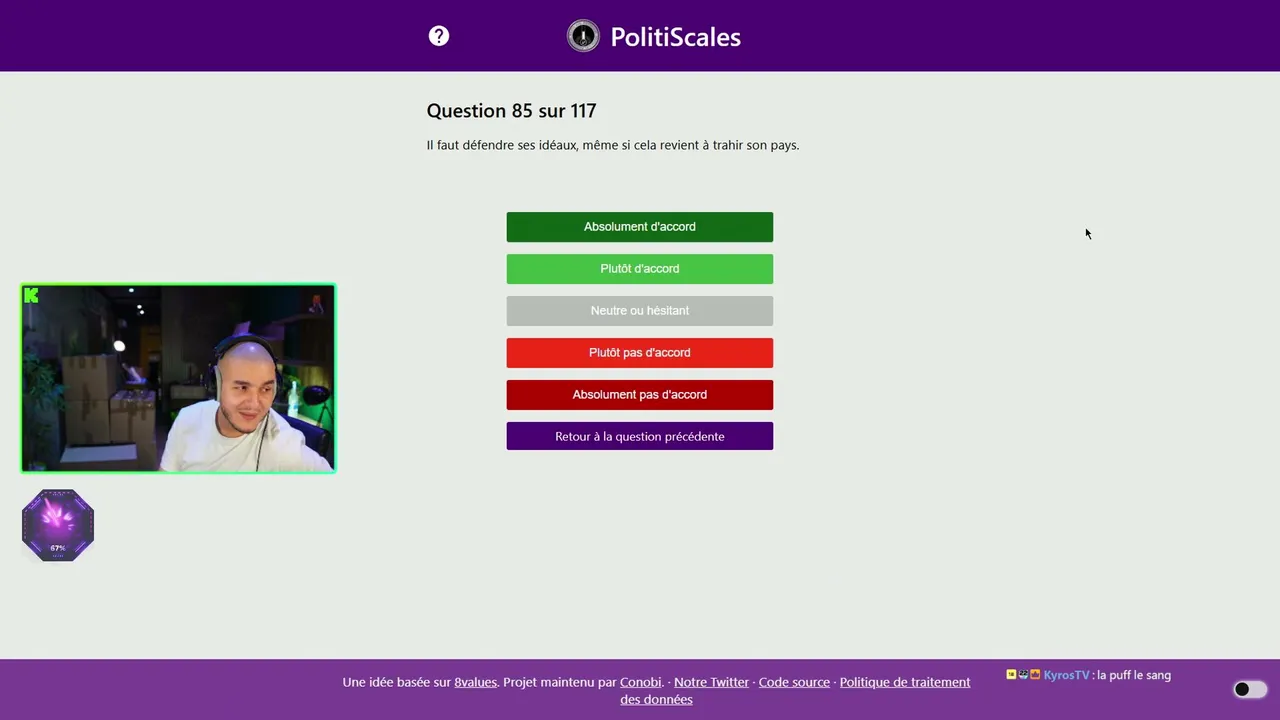This screenshot has width=1280, height=720.
Task: Click the "Question 85 sur 117" heading
Action: tap(511, 111)
